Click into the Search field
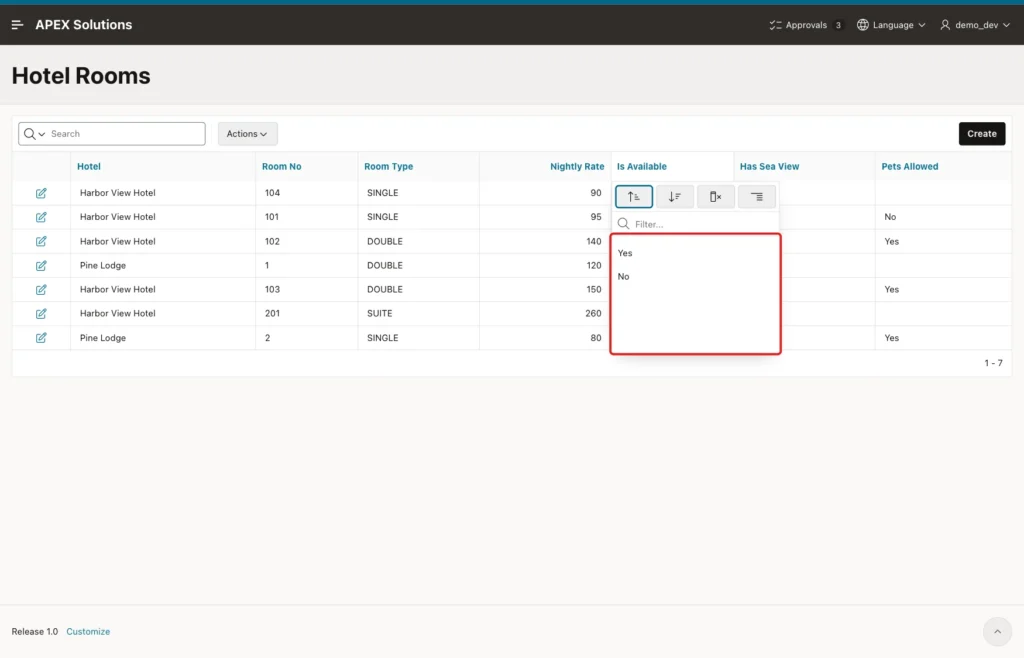This screenshot has width=1024, height=658. [127, 134]
